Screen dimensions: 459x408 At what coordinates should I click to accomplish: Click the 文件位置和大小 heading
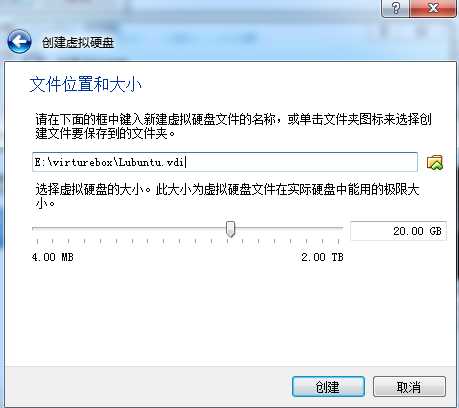pyautogui.click(x=85, y=84)
